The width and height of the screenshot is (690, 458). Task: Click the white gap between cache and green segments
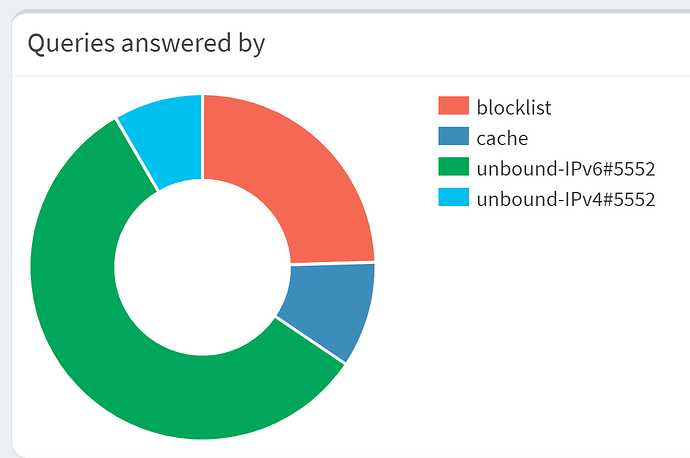tap(310, 342)
